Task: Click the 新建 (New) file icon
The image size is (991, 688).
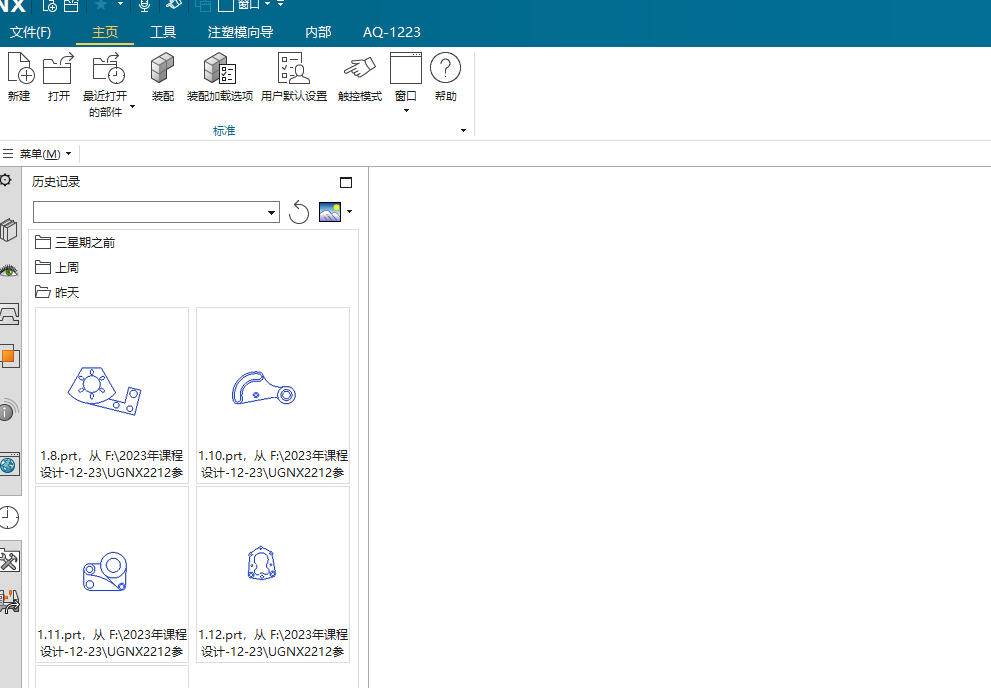Action: pyautogui.click(x=19, y=71)
